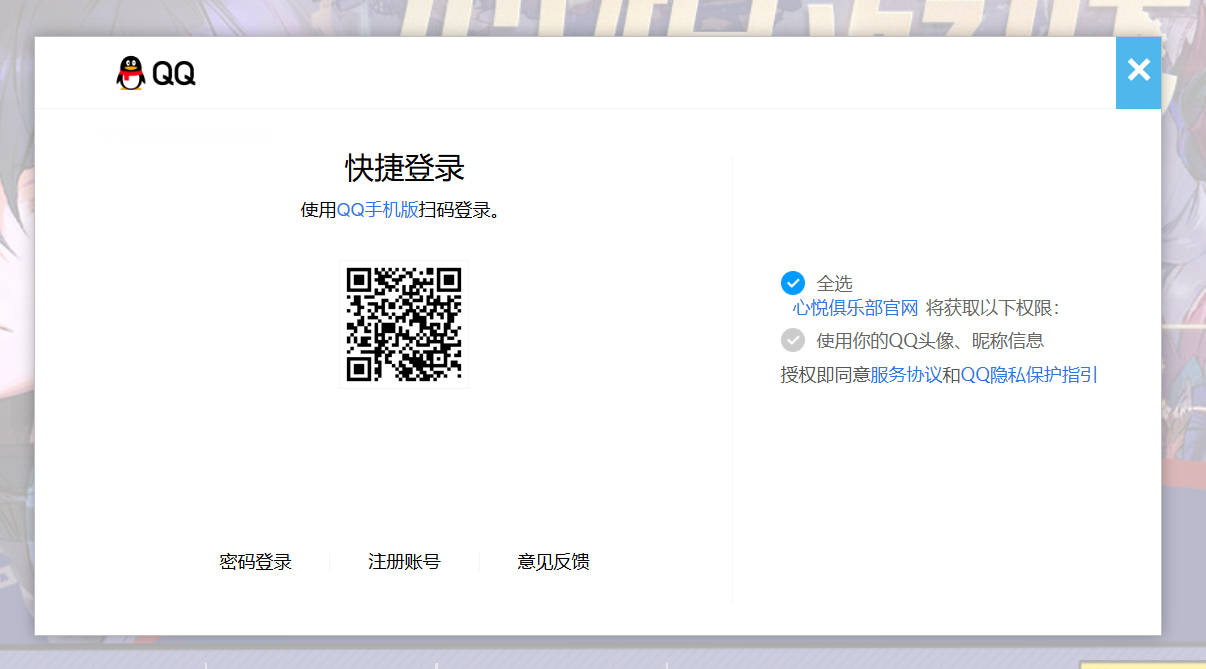This screenshot has width=1206, height=669.
Task: Switch to 密码登录 password login
Action: 256,562
